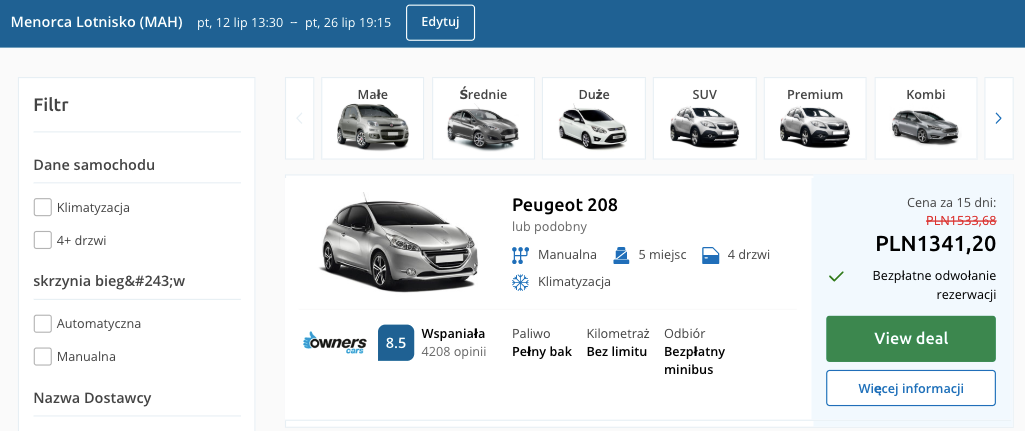
Task: Tick the 4+ drzwi checkbox
Action: (x=42, y=241)
